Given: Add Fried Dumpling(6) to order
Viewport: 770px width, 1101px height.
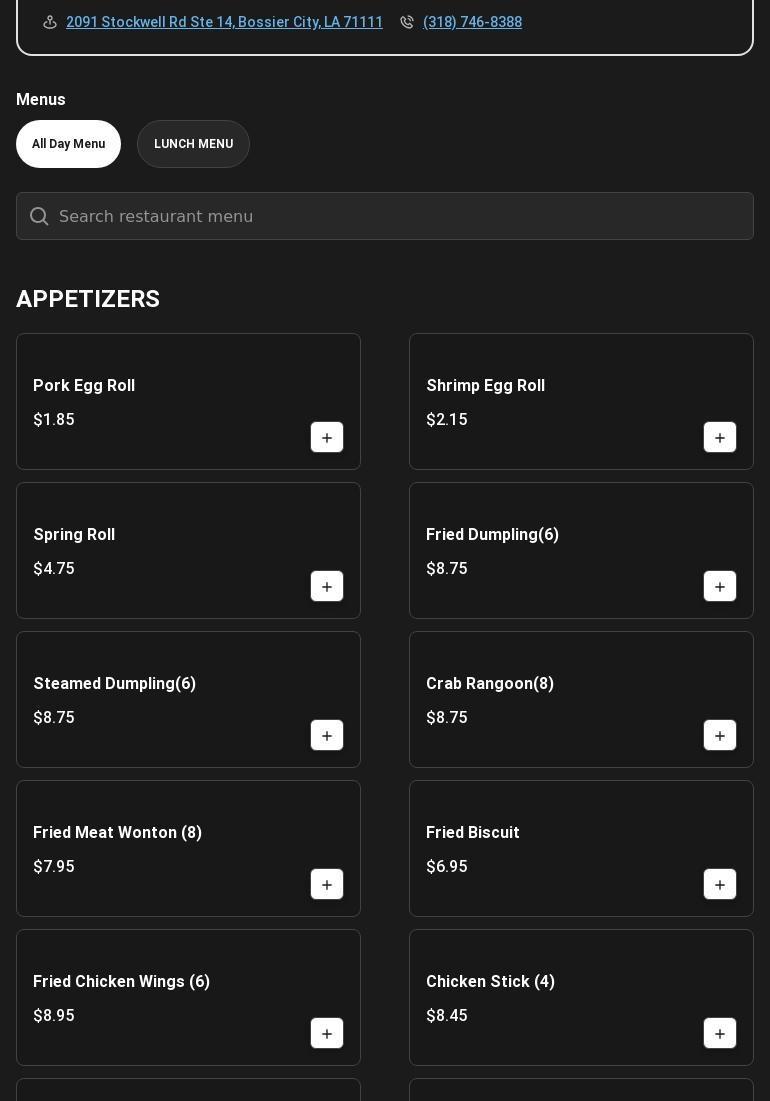Looking at the screenshot, I should (720, 587).
